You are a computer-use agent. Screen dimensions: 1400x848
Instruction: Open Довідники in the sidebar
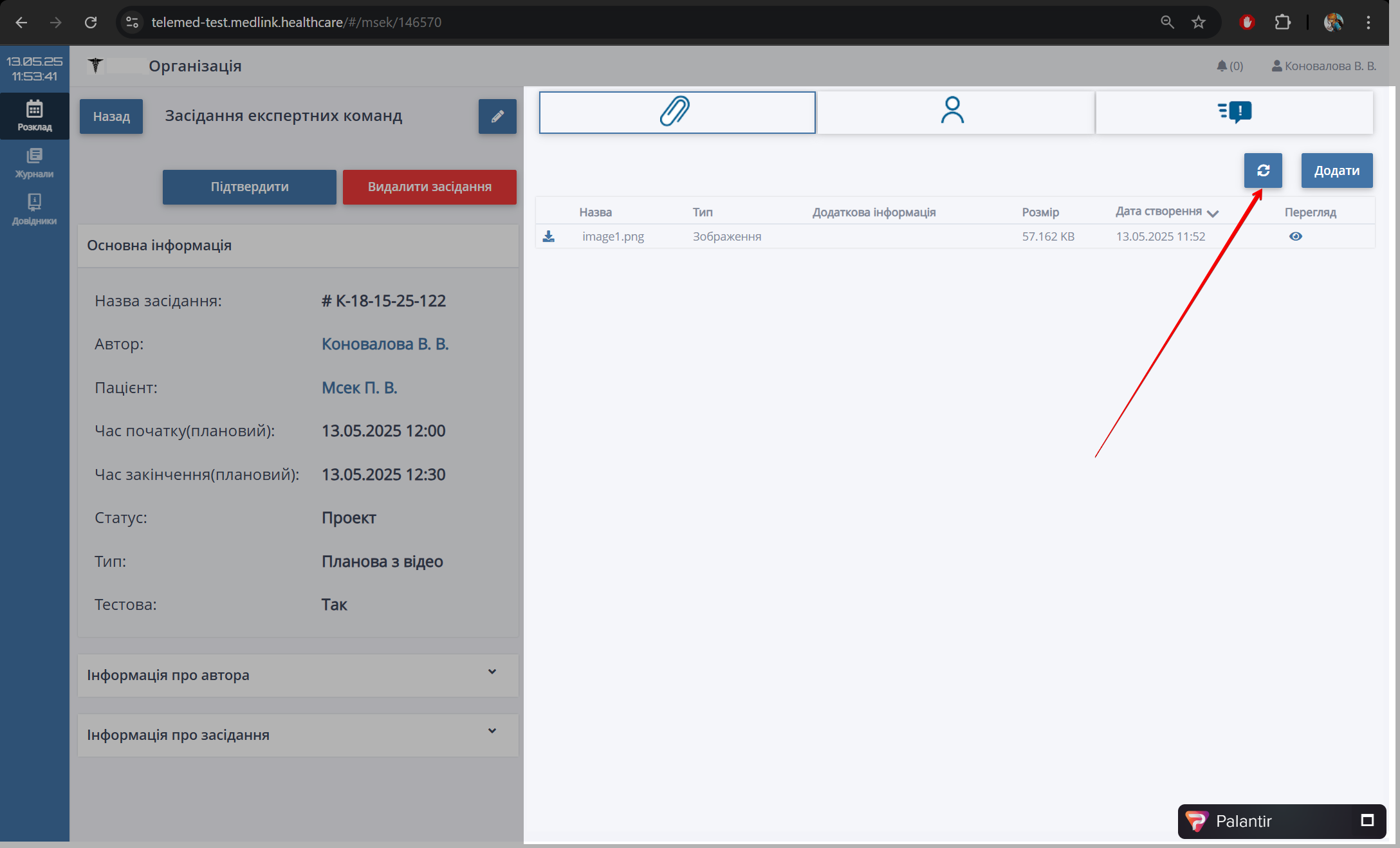[35, 210]
